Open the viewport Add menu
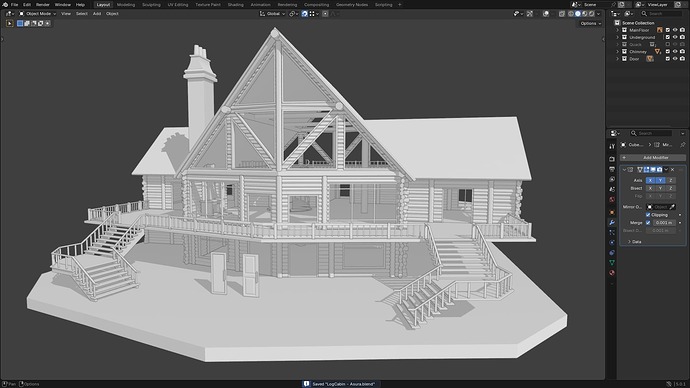 pos(97,14)
